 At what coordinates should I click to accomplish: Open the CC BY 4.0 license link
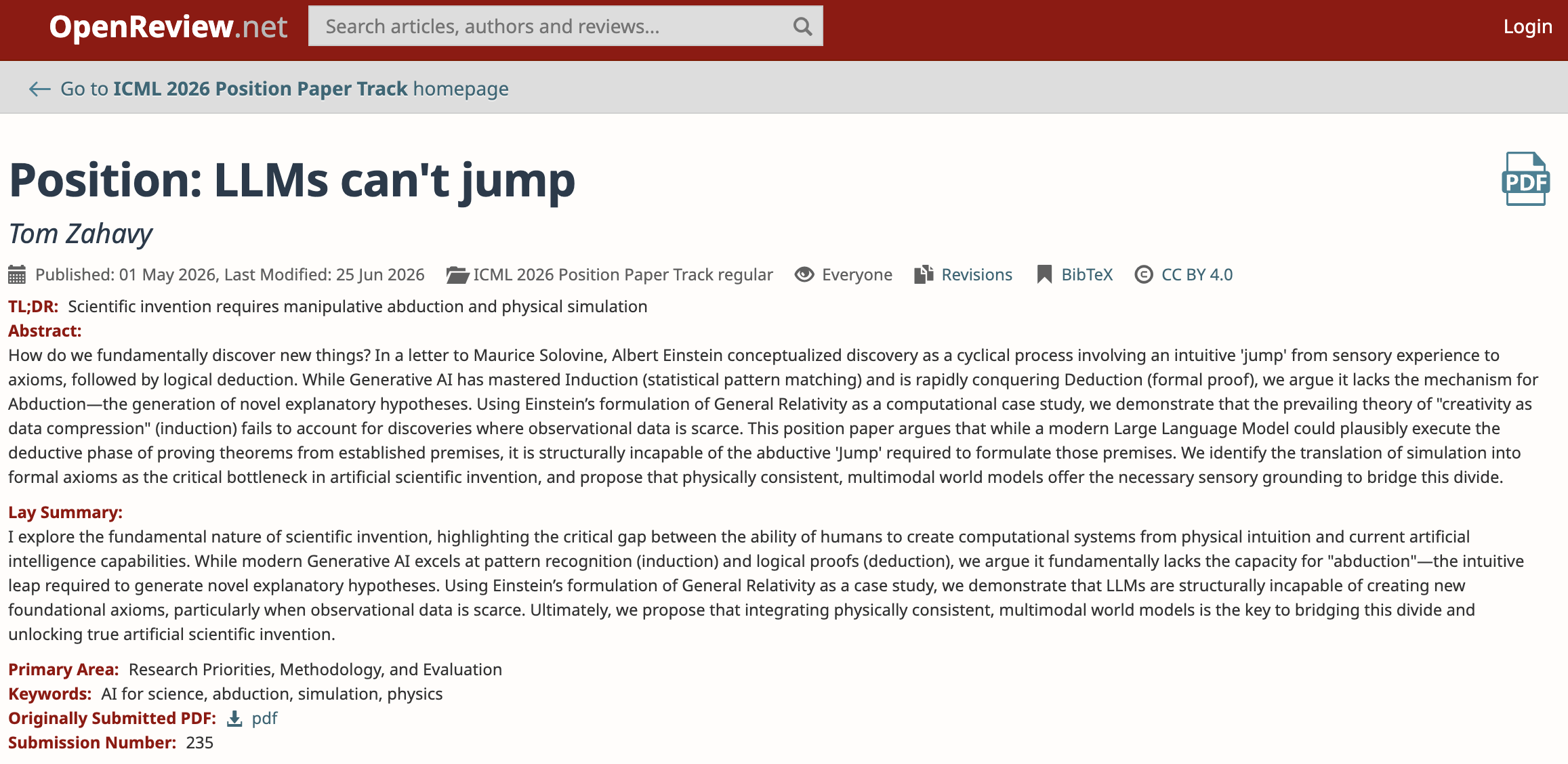(1197, 274)
